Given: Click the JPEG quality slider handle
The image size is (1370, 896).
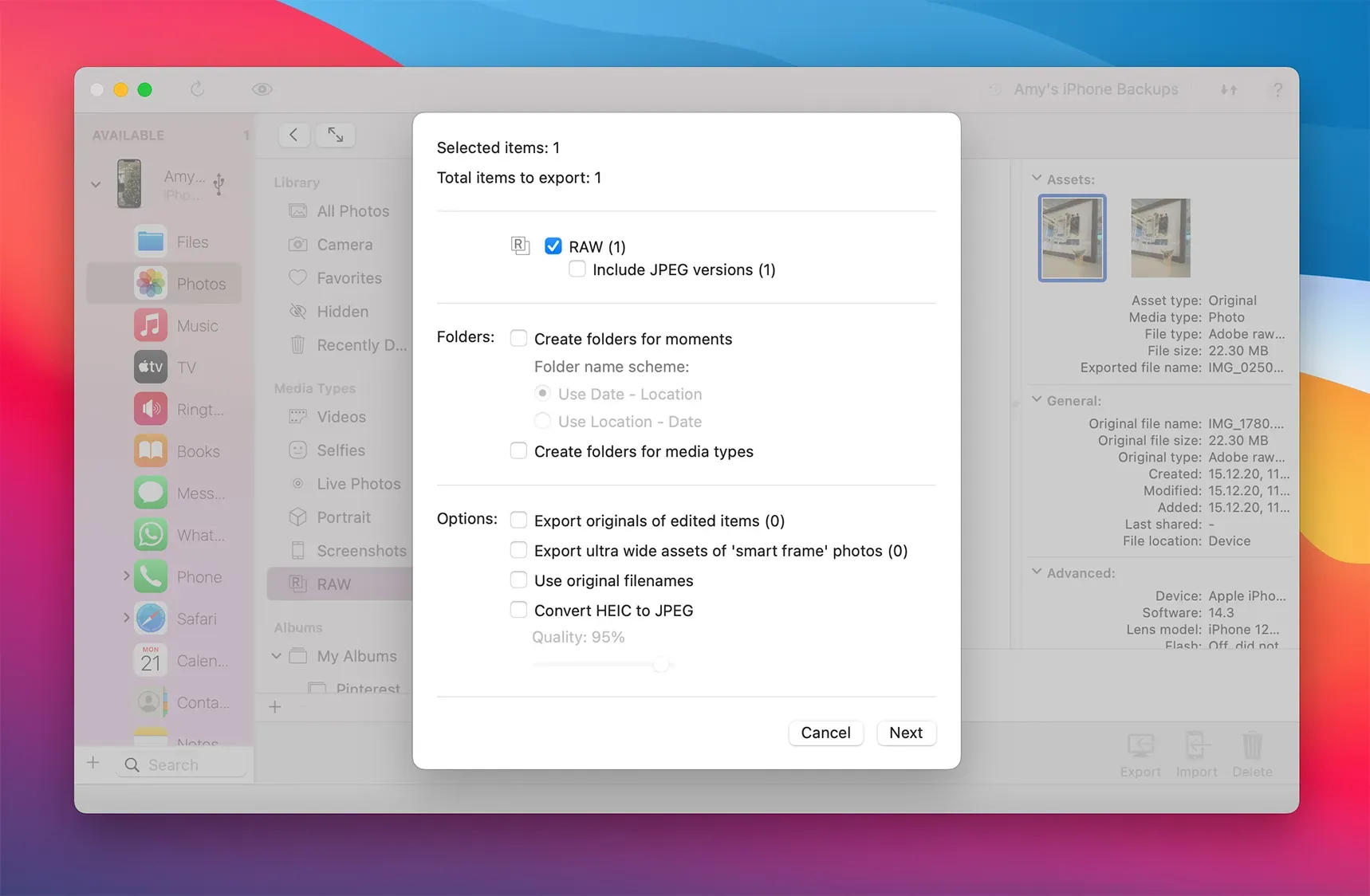Looking at the screenshot, I should click(x=661, y=664).
